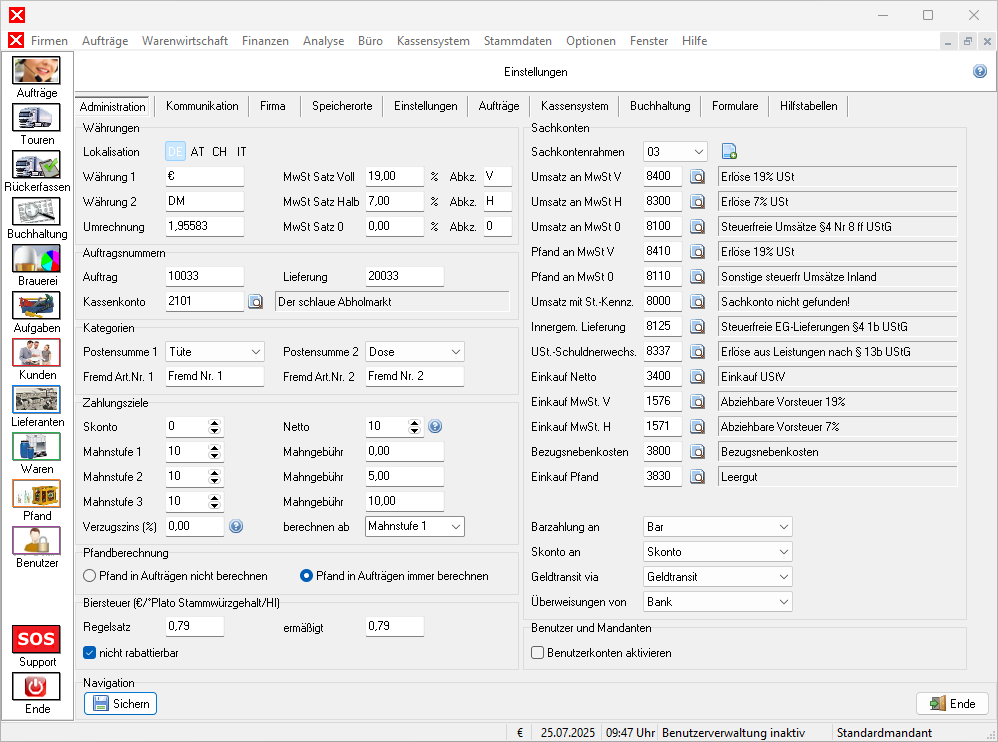
Task: Toggle the nicht rabattierbar checkbox
Action: tap(90, 653)
